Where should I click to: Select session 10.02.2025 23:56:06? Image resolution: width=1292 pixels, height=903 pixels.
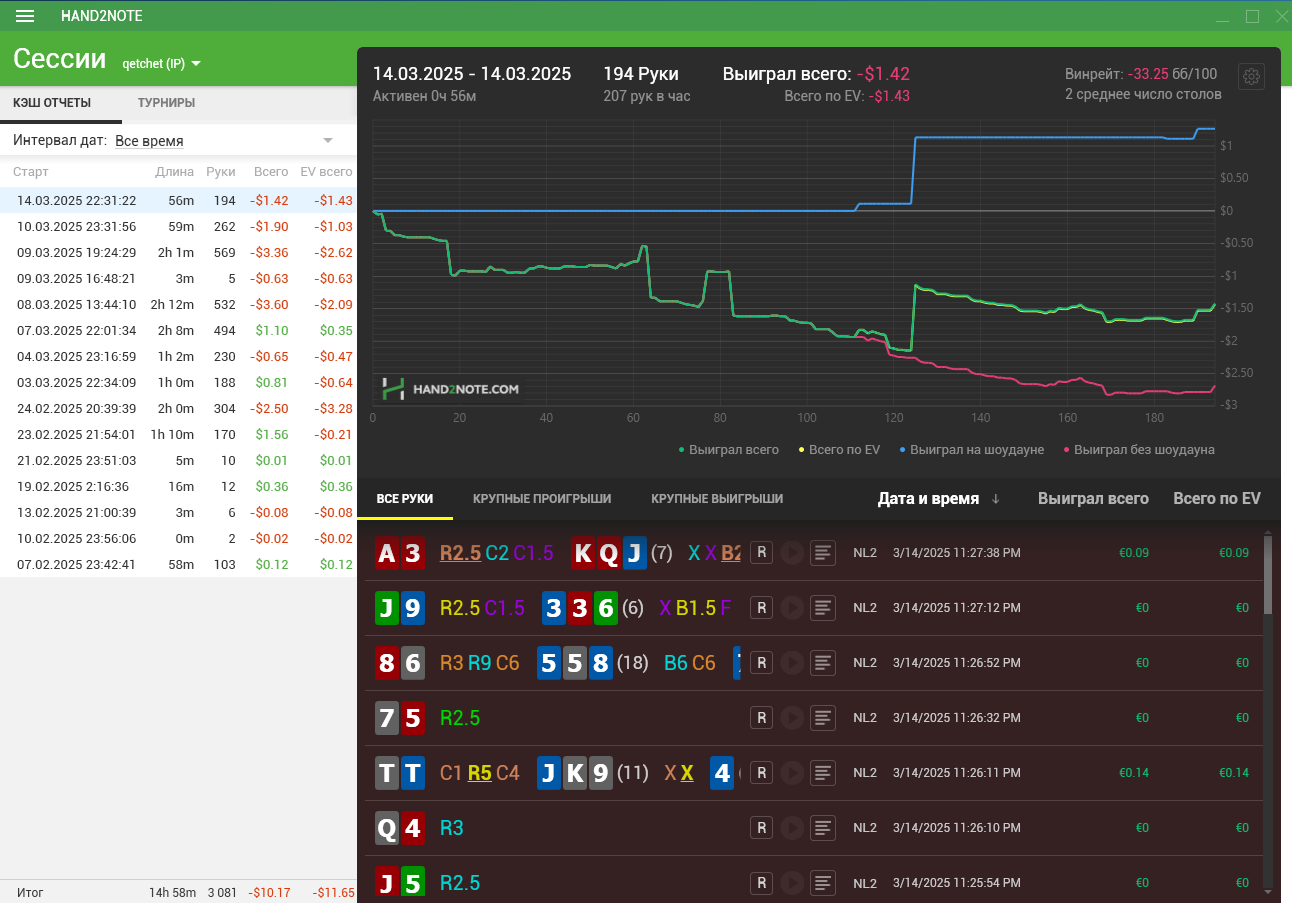(178, 538)
